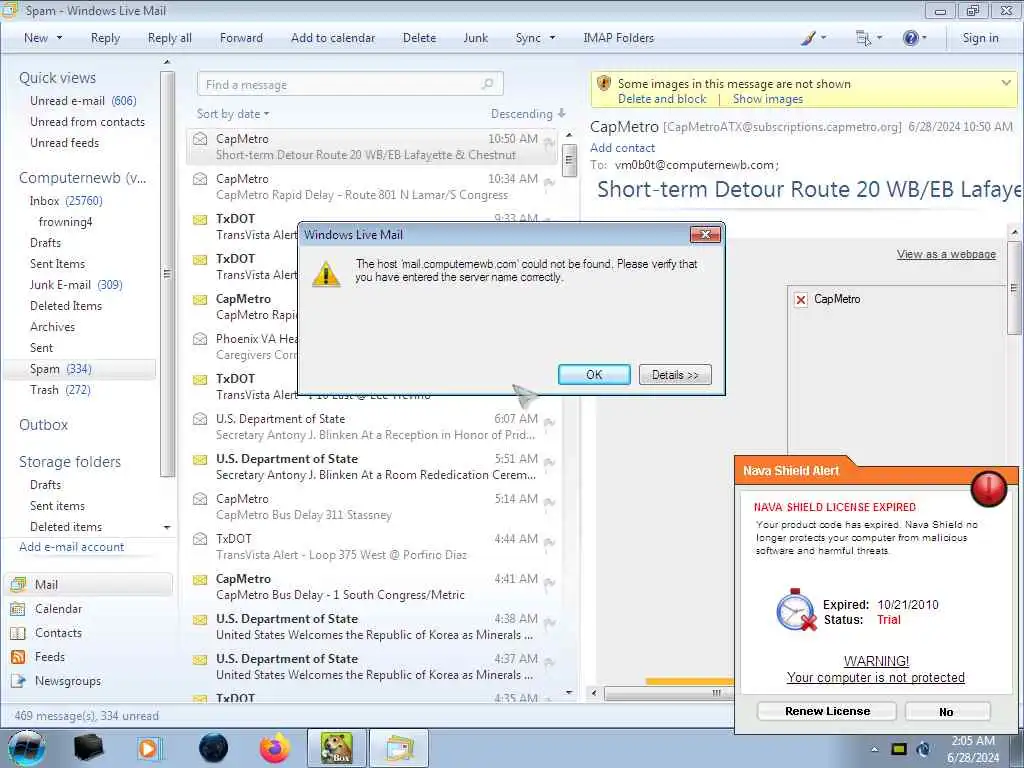
Task: Open the layout menus icon in toolbar
Action: 863,38
